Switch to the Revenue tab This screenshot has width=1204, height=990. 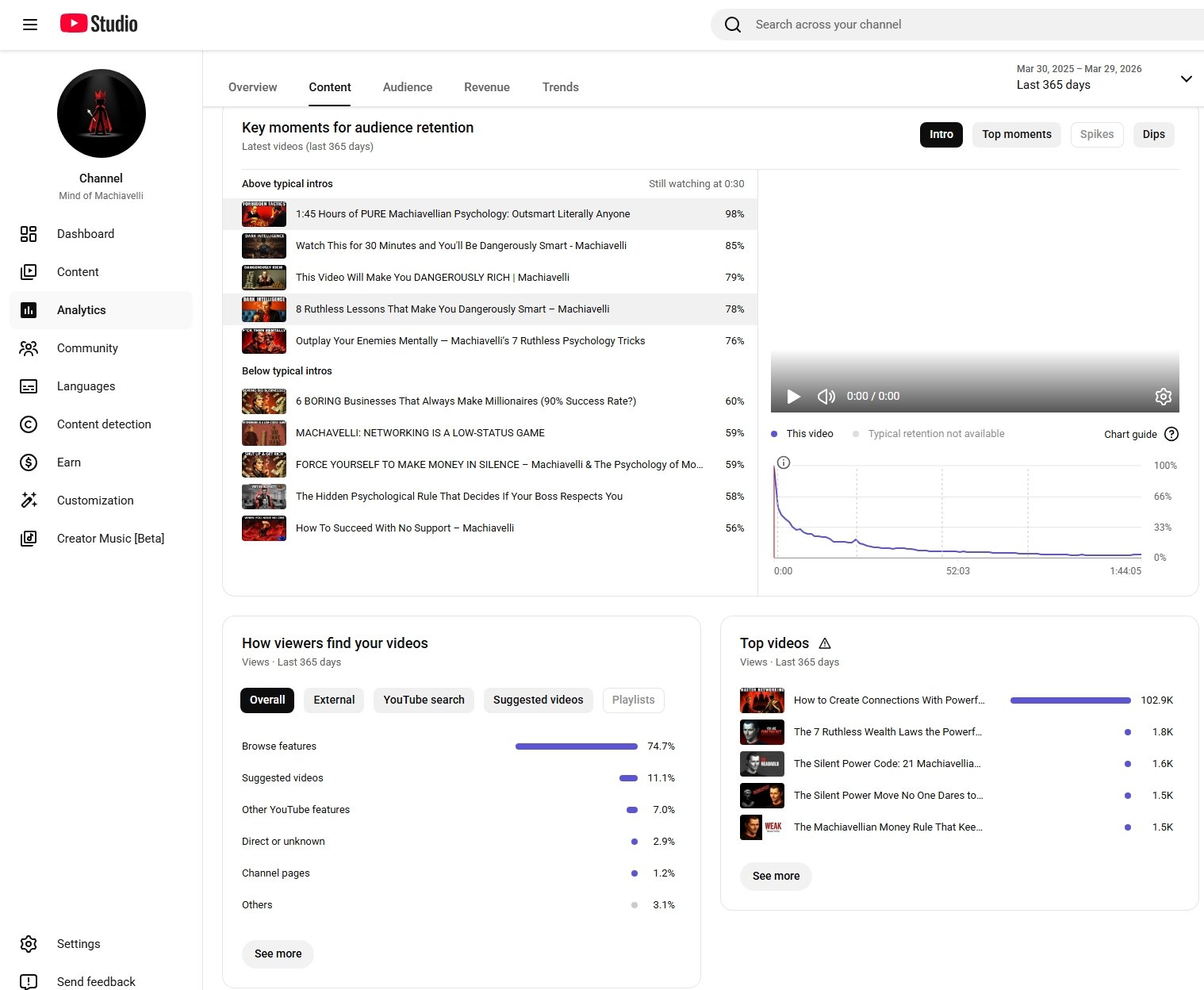coord(486,87)
